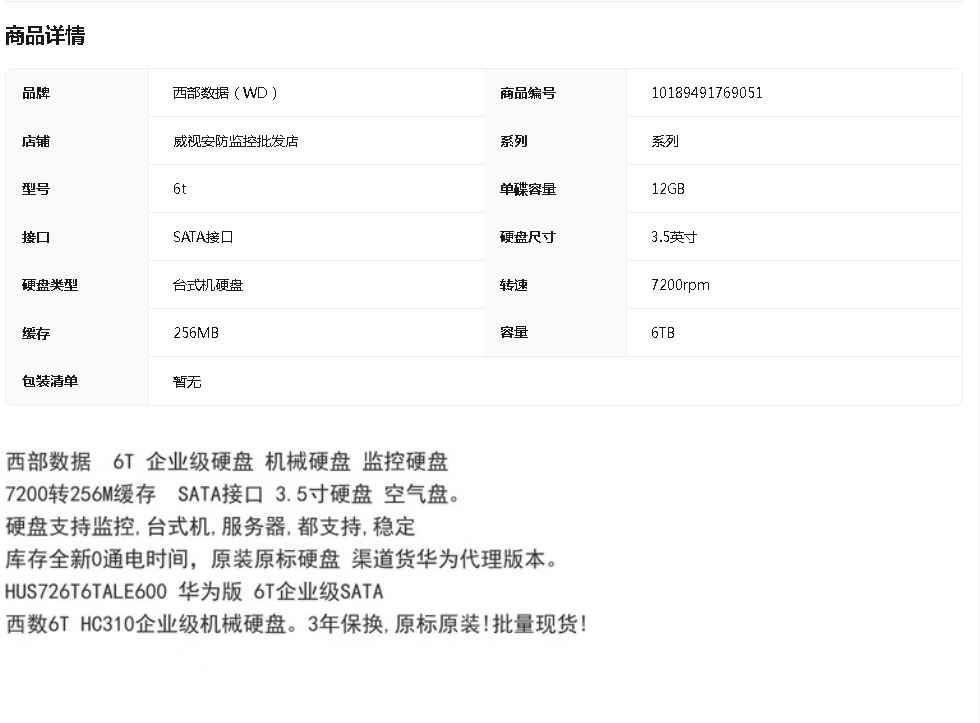Select the 硬盘类型 label cell

pos(77,285)
